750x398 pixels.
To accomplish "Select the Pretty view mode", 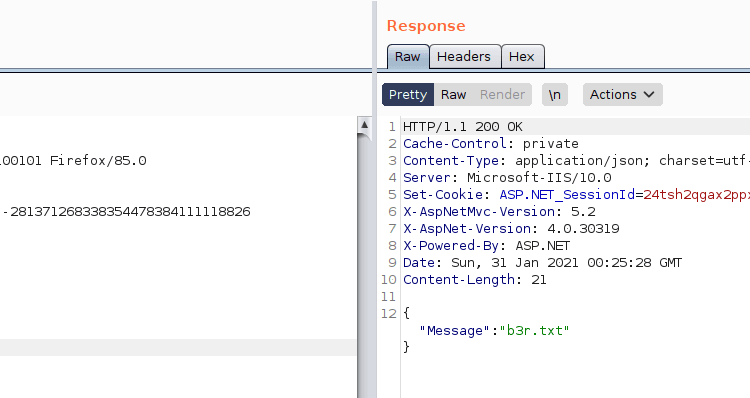I will coord(408,95).
